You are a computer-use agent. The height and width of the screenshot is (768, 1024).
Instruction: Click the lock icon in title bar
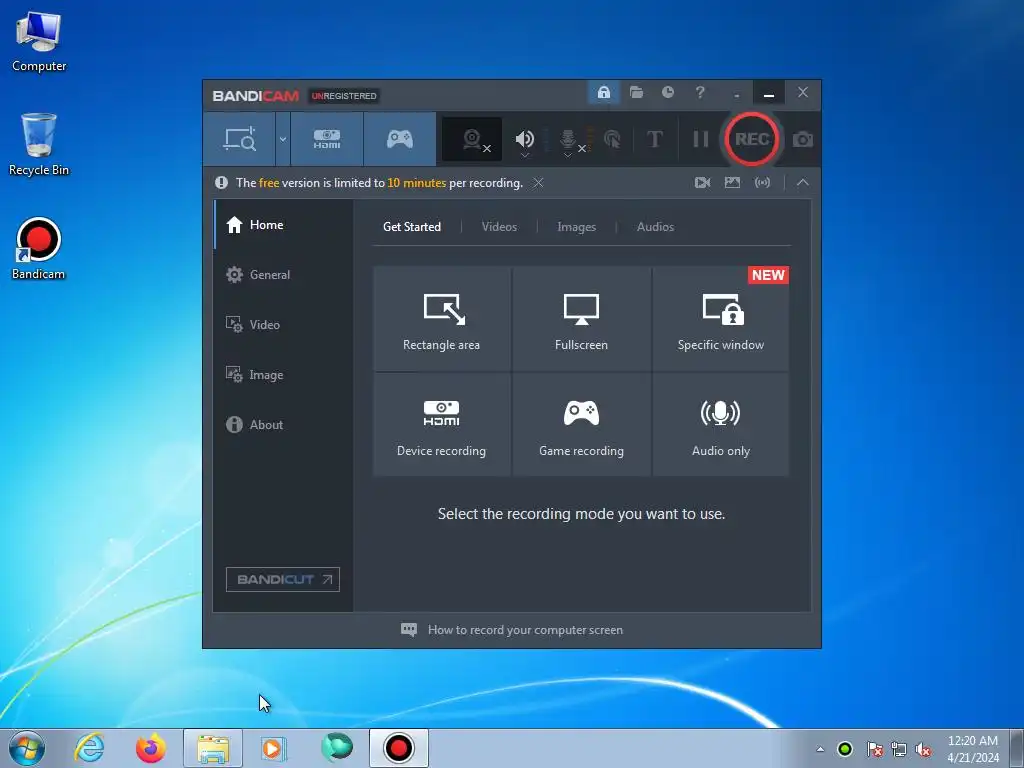coord(603,93)
